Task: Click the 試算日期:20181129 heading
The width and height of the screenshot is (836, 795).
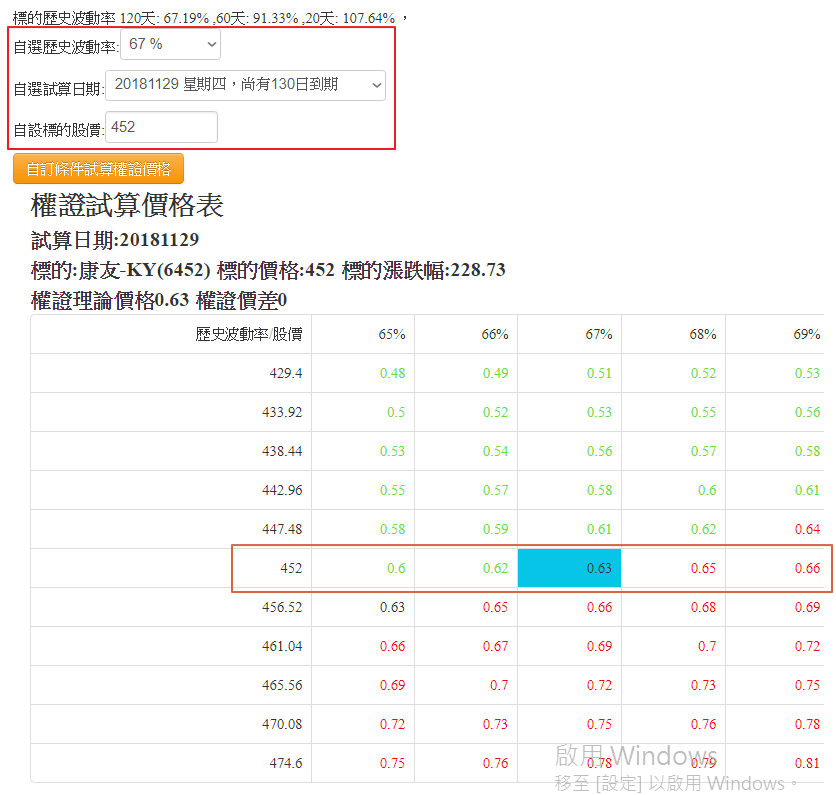Action: click(115, 240)
